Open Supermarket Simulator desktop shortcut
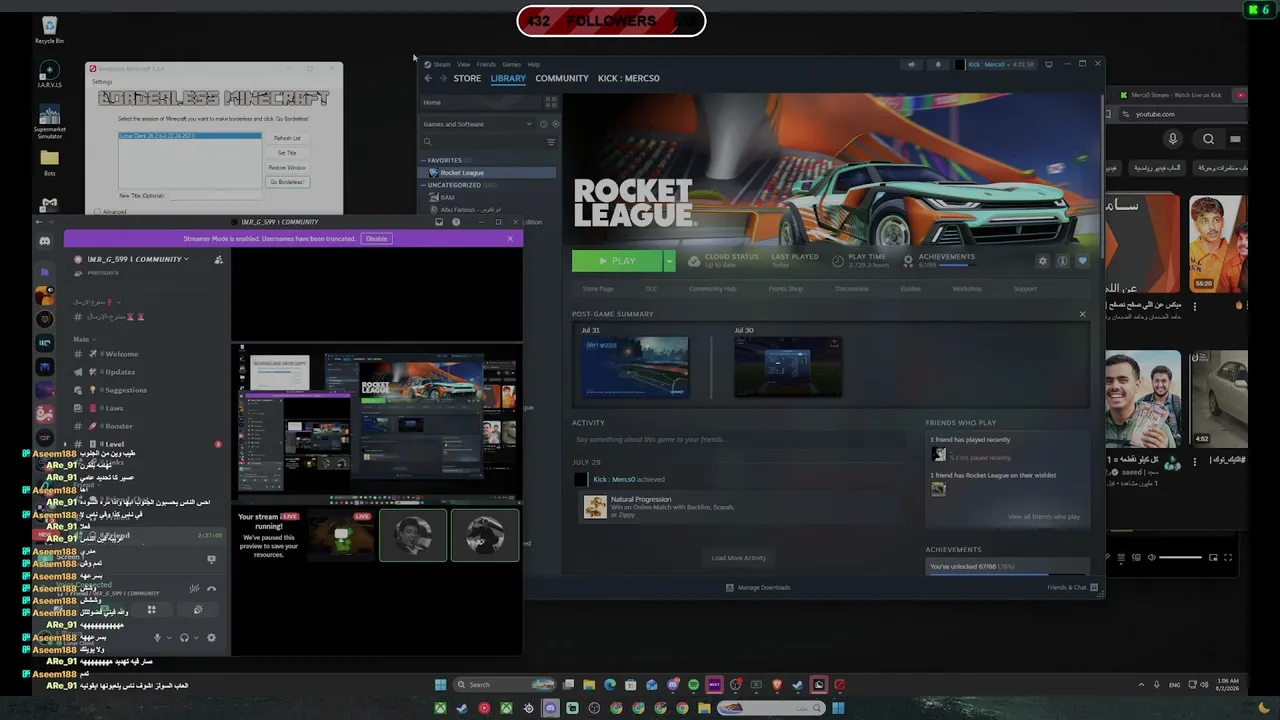 tap(49, 121)
